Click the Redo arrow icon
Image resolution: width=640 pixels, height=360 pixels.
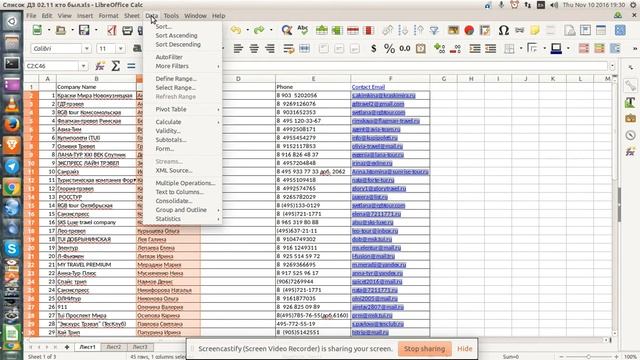point(259,30)
